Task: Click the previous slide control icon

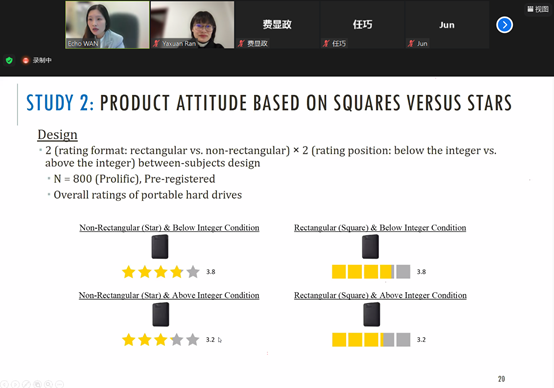Action: tap(4, 384)
